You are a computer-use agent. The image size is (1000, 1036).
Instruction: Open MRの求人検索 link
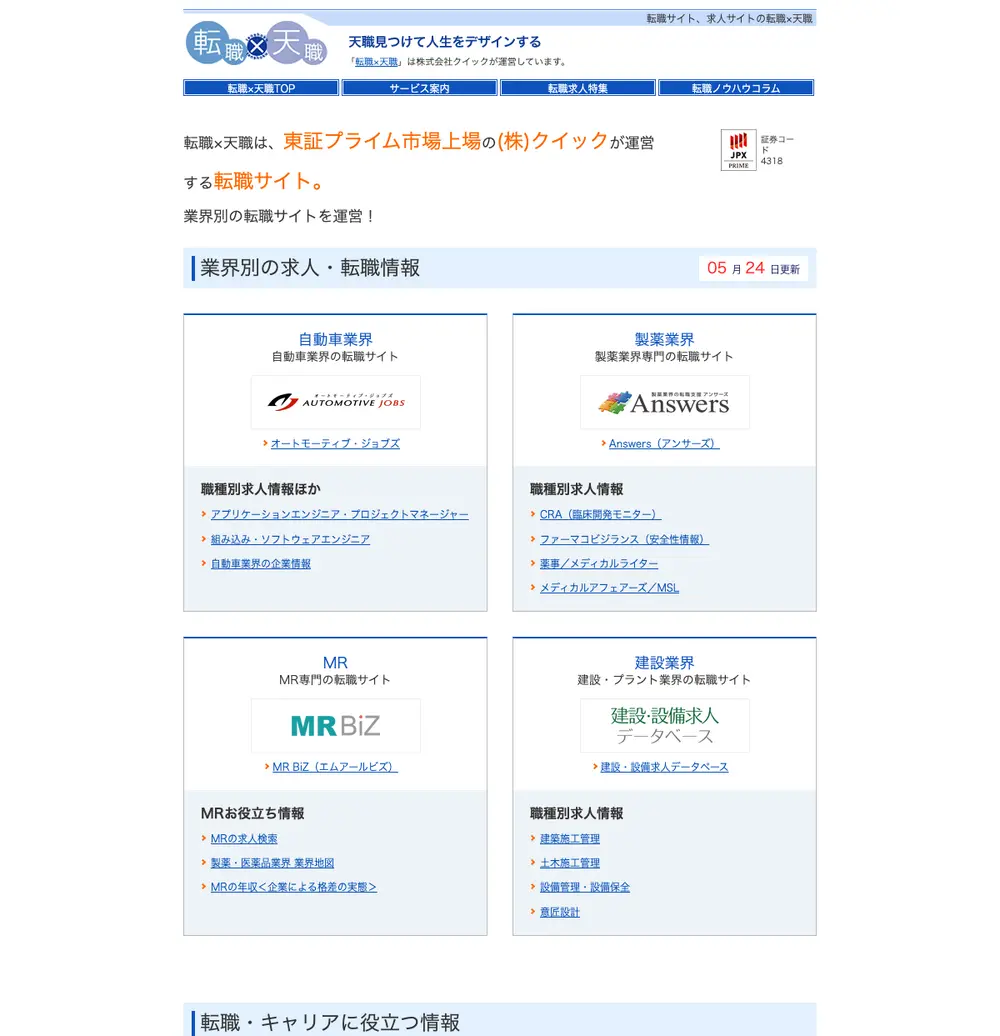pyautogui.click(x=244, y=838)
